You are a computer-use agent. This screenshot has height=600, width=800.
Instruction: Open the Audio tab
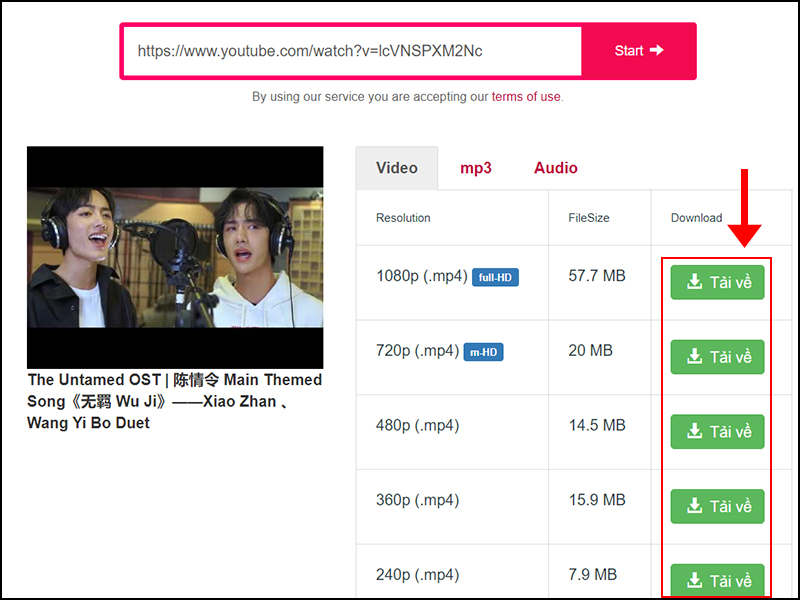555,168
